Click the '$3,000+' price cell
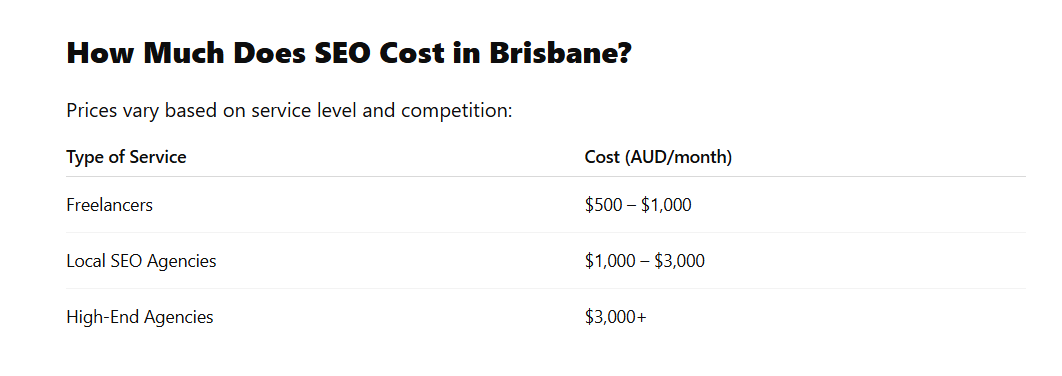The height and width of the screenshot is (376, 1062). coord(616,317)
